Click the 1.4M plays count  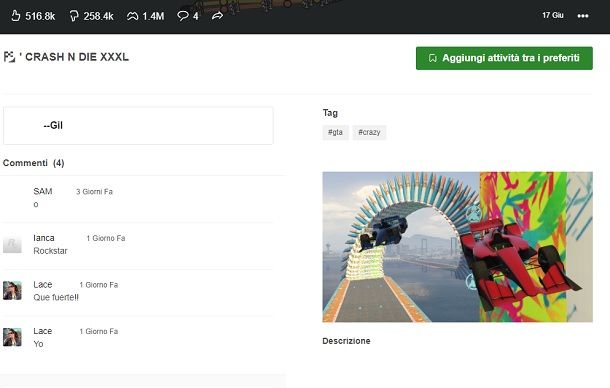coord(153,16)
